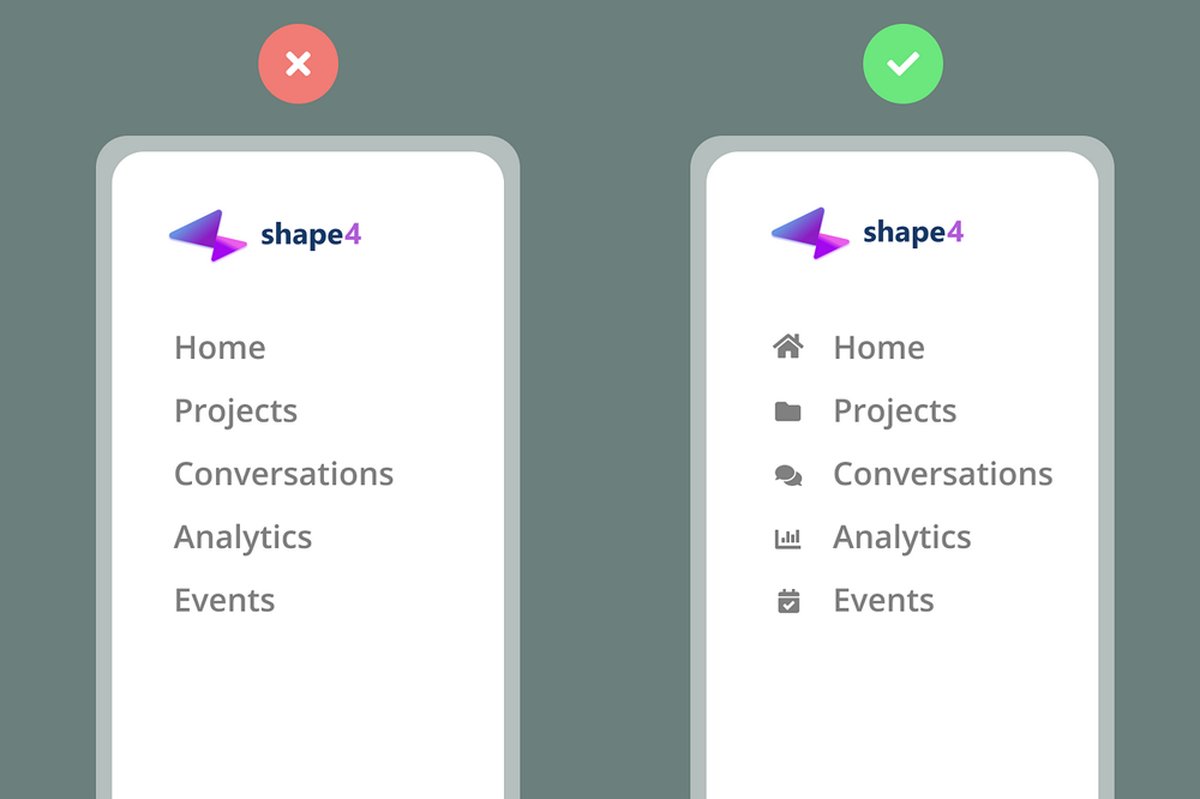Viewport: 1200px width, 799px height.
Task: Click the shape4 brand text in right panel
Action: (x=913, y=233)
